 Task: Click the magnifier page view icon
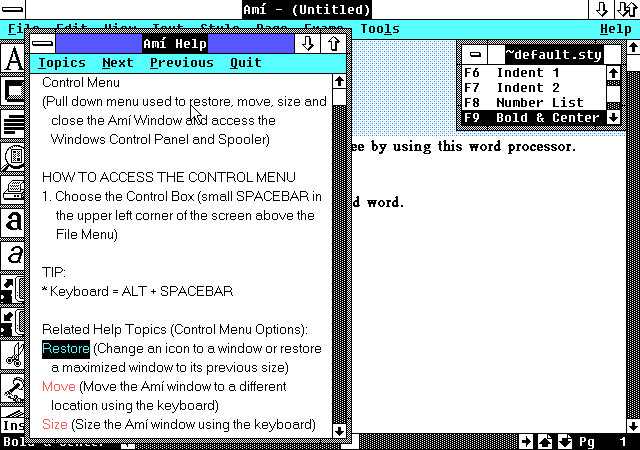13,157
